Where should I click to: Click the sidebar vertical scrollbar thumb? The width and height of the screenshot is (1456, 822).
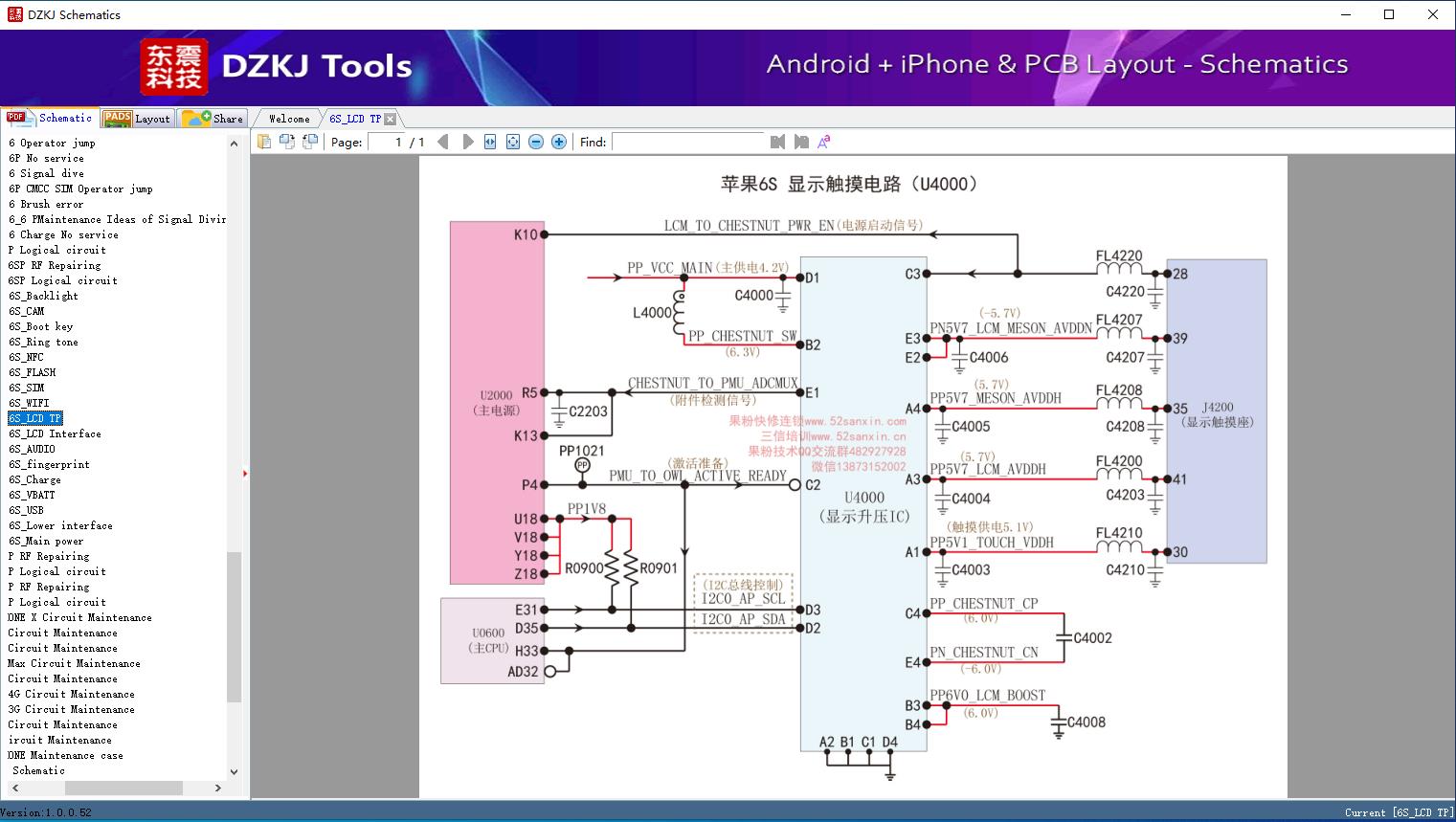tap(234, 627)
